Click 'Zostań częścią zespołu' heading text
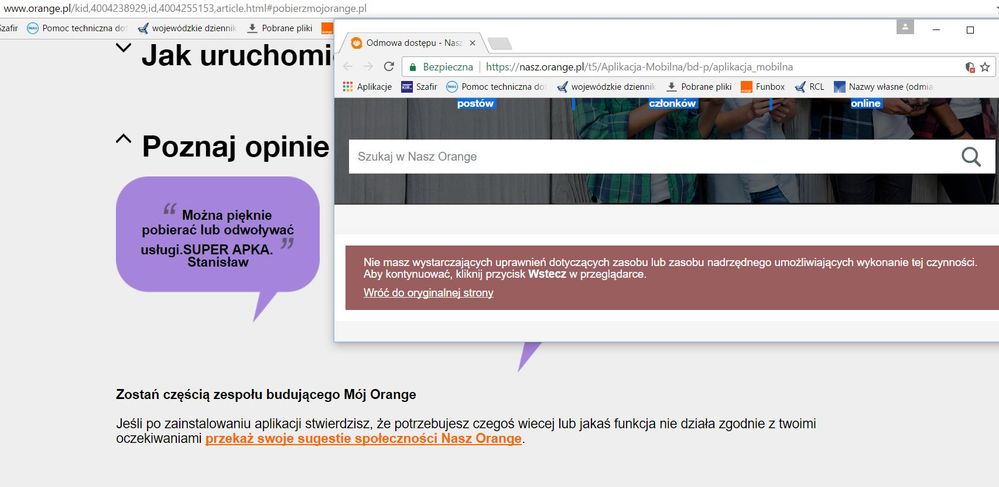 (x=266, y=395)
